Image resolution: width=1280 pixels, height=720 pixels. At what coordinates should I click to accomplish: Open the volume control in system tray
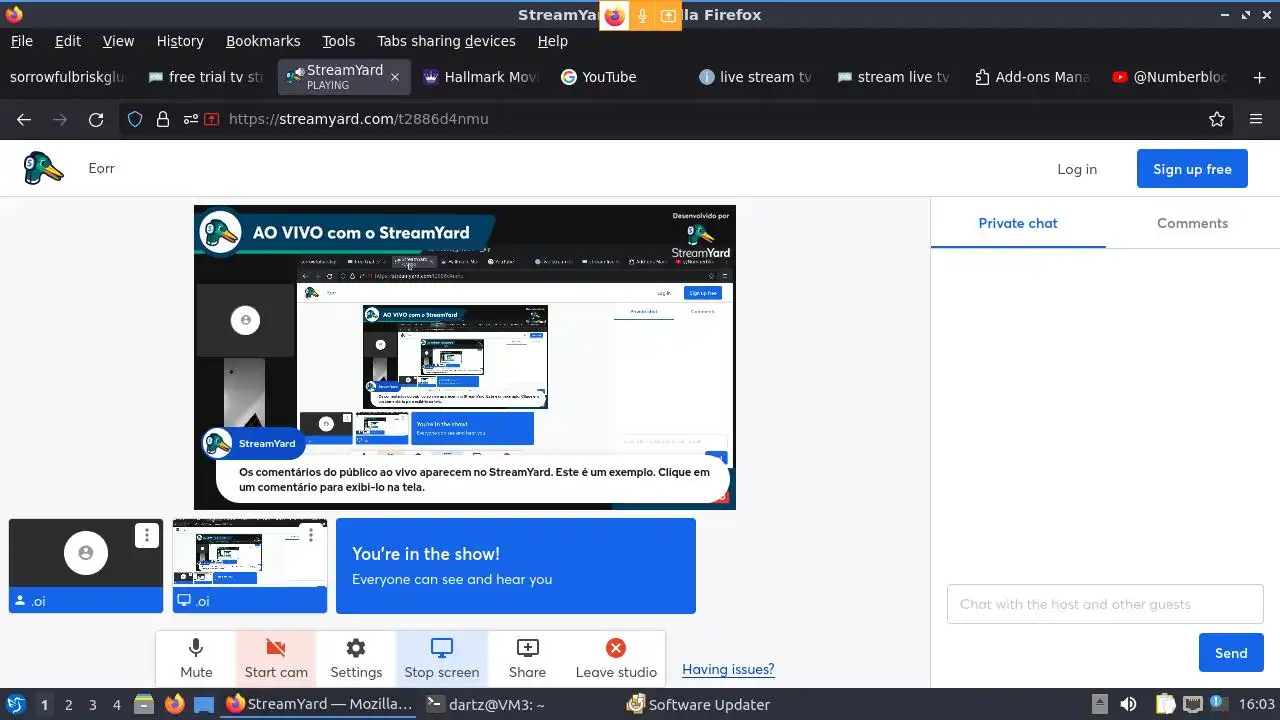click(x=1129, y=704)
